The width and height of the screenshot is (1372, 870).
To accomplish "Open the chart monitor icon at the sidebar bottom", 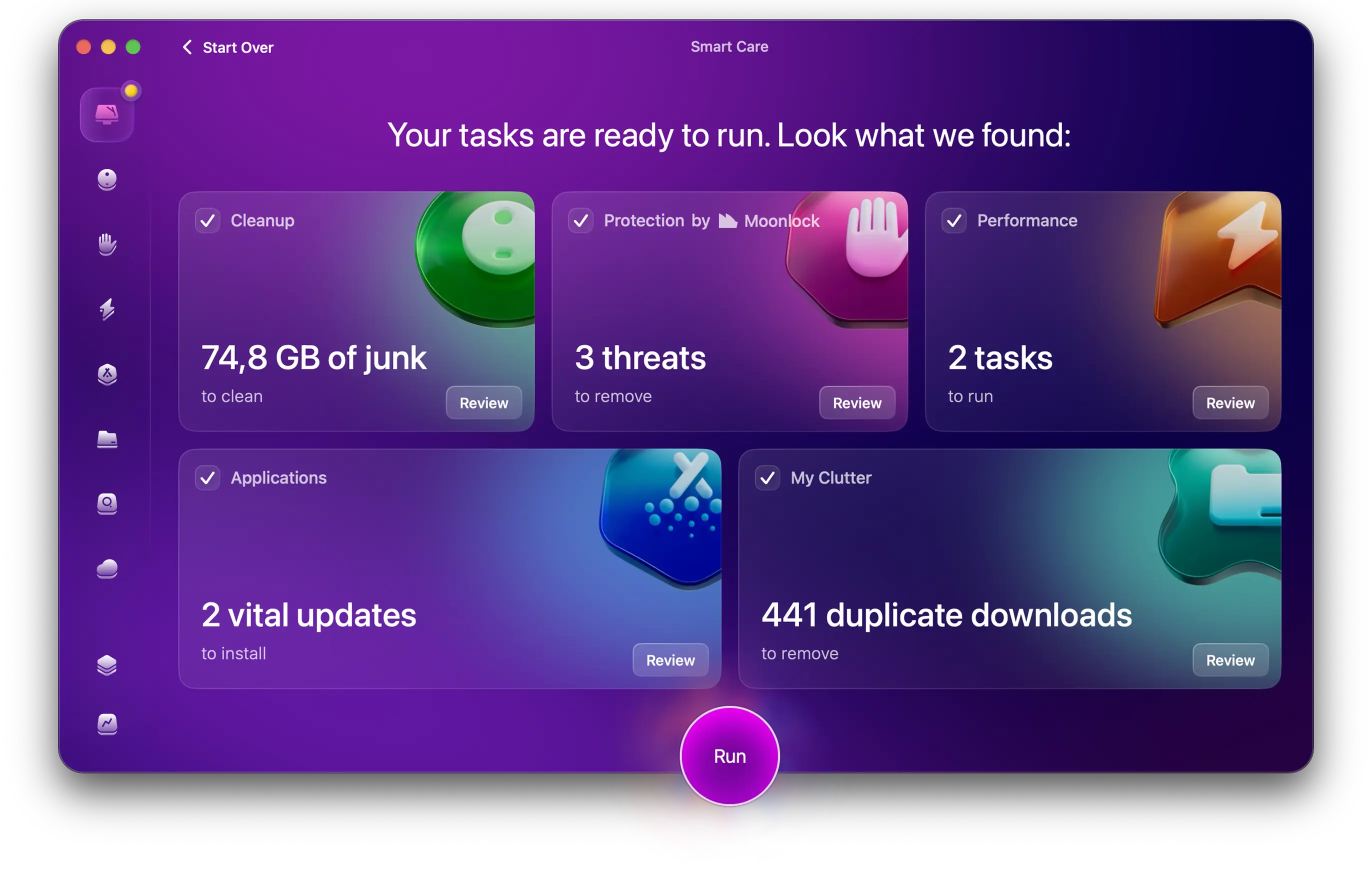I will pyautogui.click(x=107, y=724).
